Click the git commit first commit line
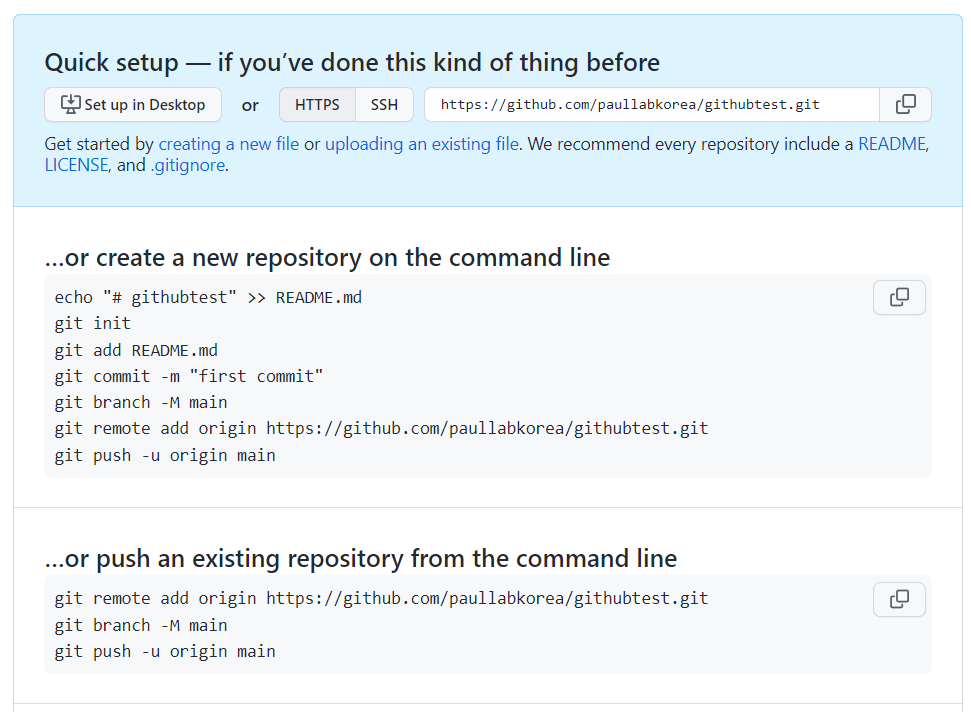The height and width of the screenshot is (712, 971). [x=189, y=376]
